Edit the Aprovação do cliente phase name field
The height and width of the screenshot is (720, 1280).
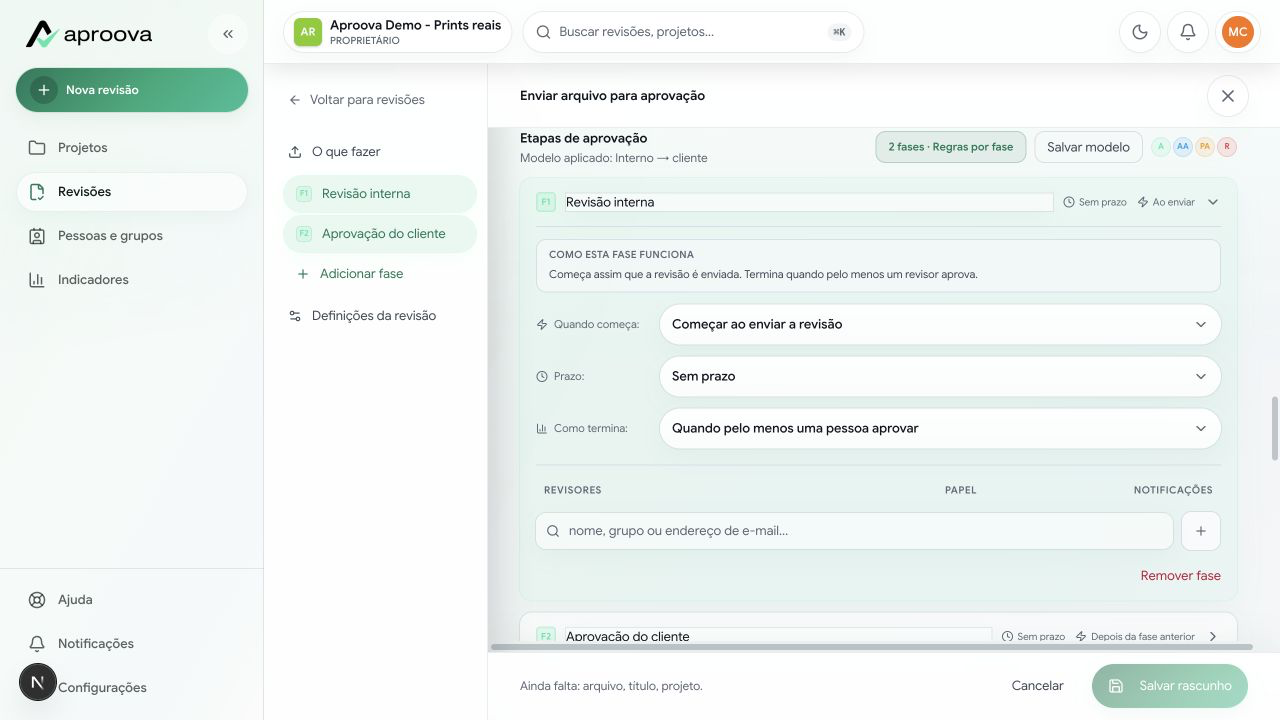click(x=778, y=636)
